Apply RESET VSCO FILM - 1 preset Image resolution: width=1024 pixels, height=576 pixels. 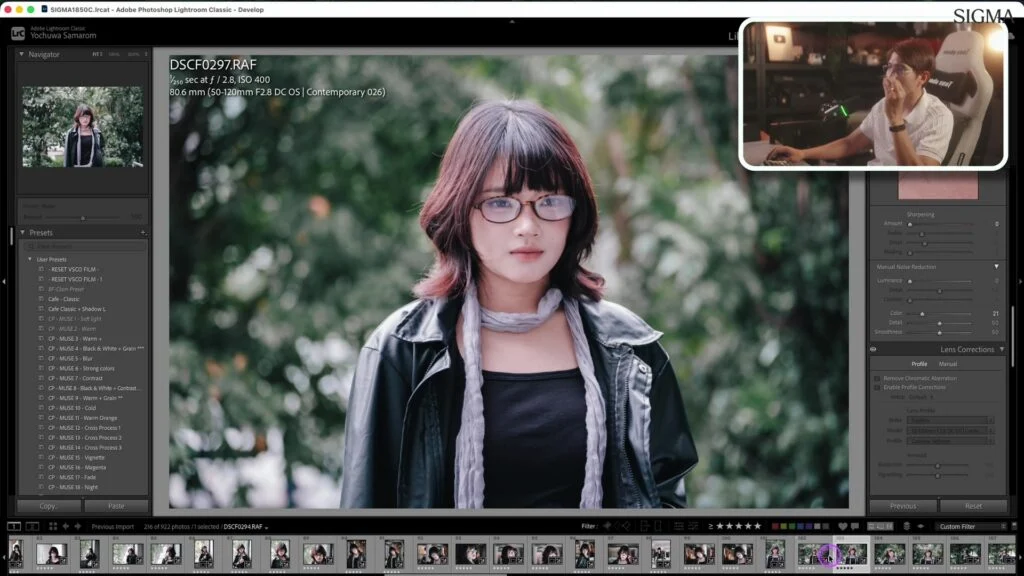(x=75, y=280)
